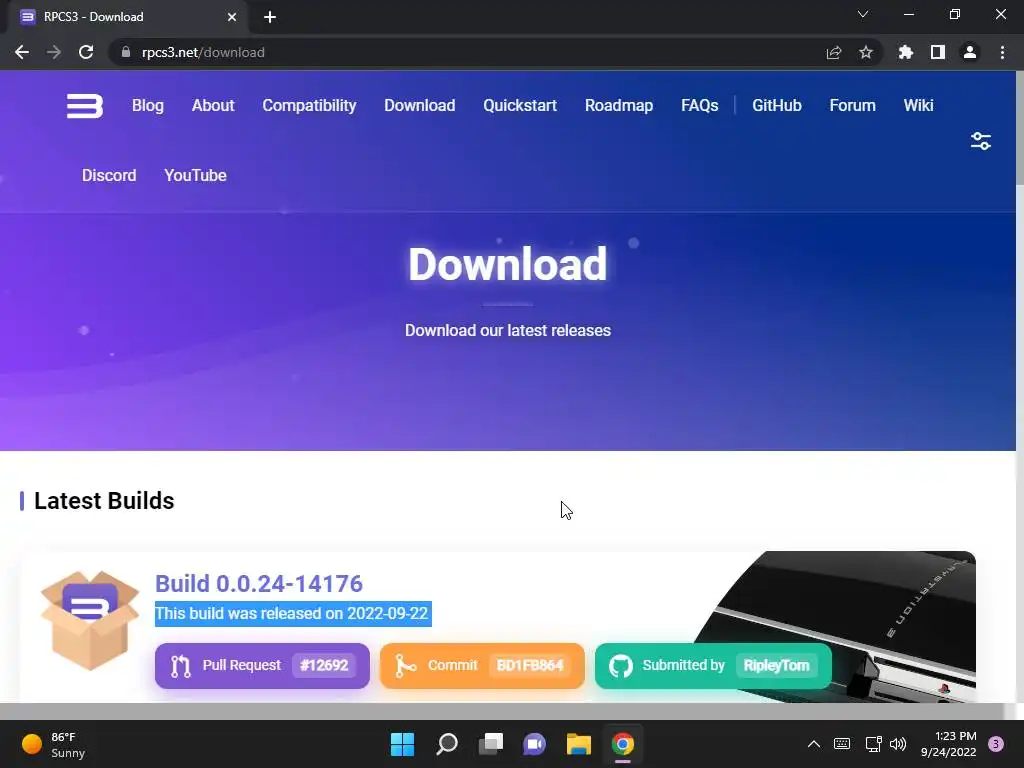Go back to the previous page
Viewport: 1024px width, 768px height.
click(x=22, y=52)
